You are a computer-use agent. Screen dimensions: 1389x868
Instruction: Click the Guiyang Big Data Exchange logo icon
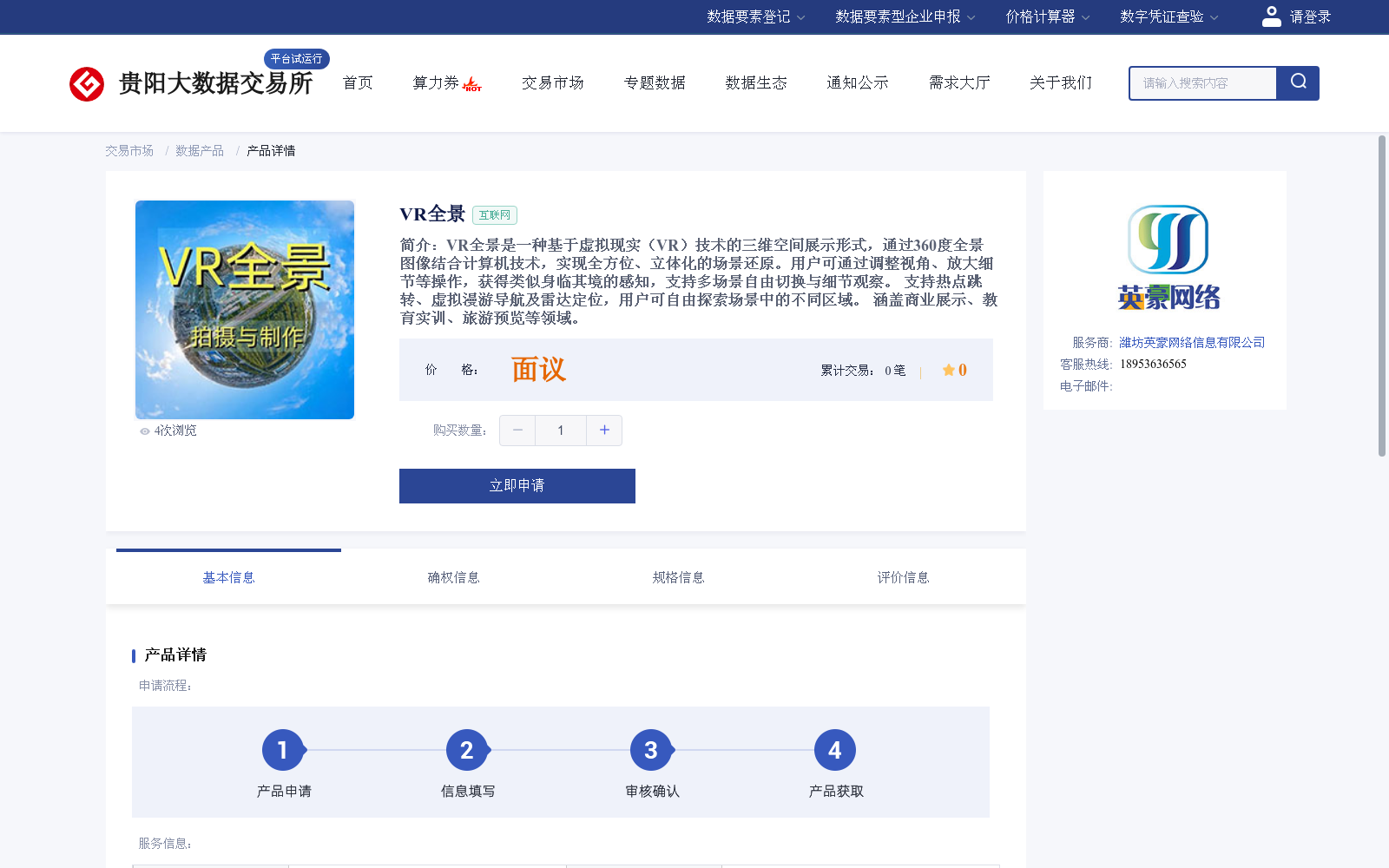pyautogui.click(x=87, y=84)
